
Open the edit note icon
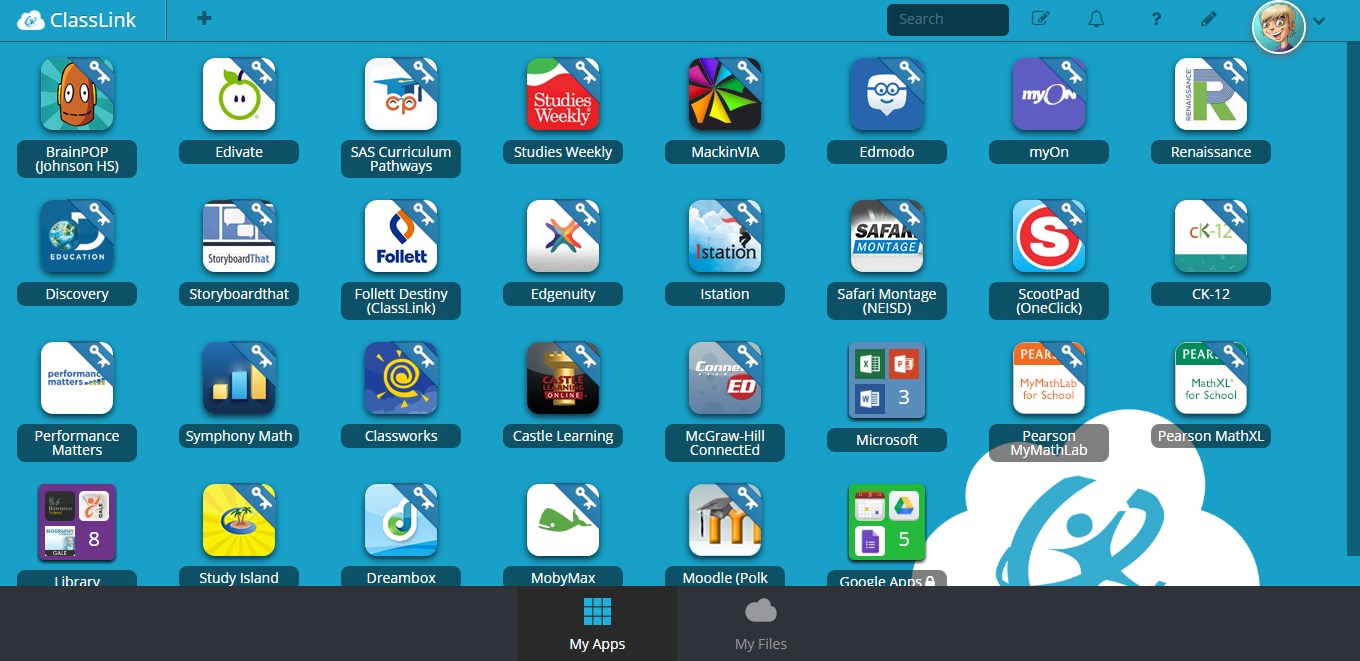(1040, 19)
